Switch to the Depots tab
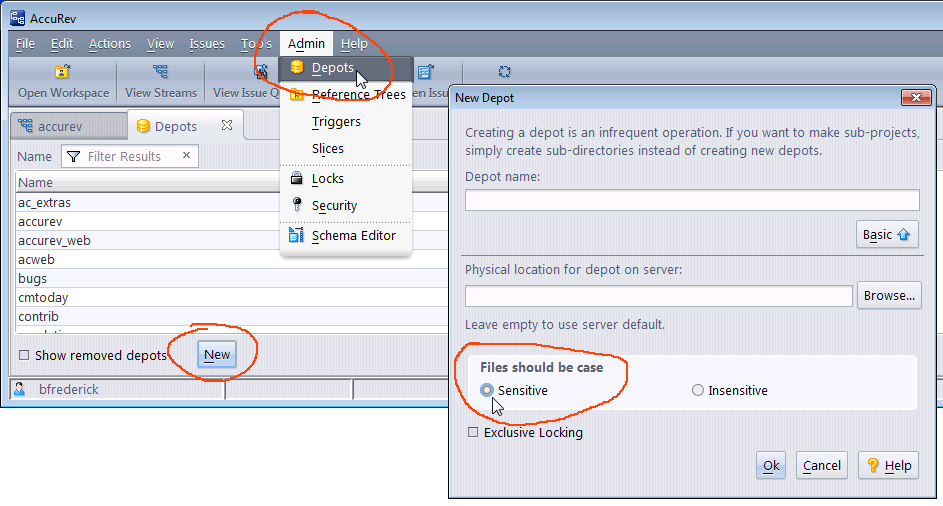 coord(185,126)
